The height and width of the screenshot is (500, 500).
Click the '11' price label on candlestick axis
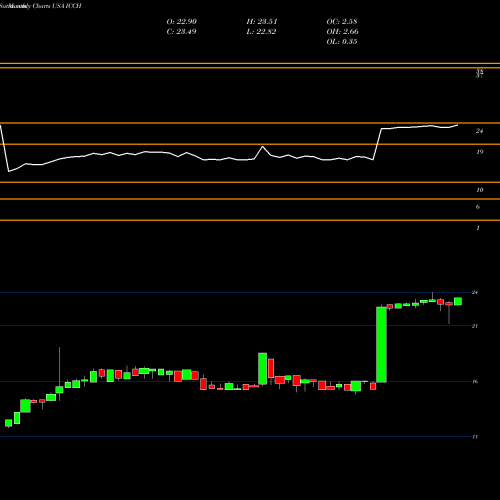pyautogui.click(x=475, y=437)
